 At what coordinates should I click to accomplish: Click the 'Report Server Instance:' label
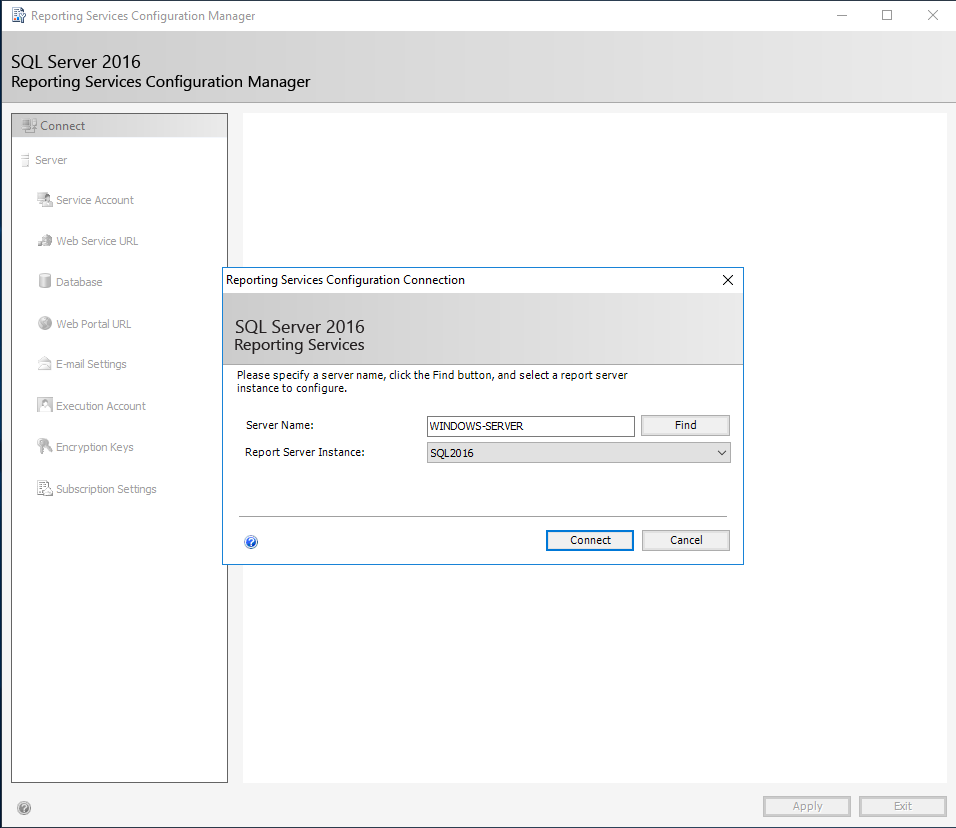[305, 452]
